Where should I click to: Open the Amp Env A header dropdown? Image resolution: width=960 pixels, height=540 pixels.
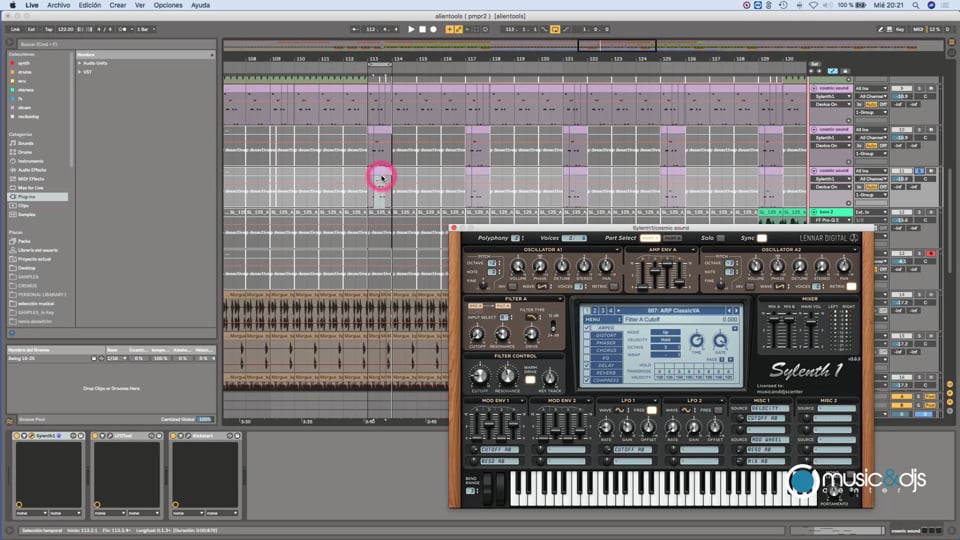692,250
